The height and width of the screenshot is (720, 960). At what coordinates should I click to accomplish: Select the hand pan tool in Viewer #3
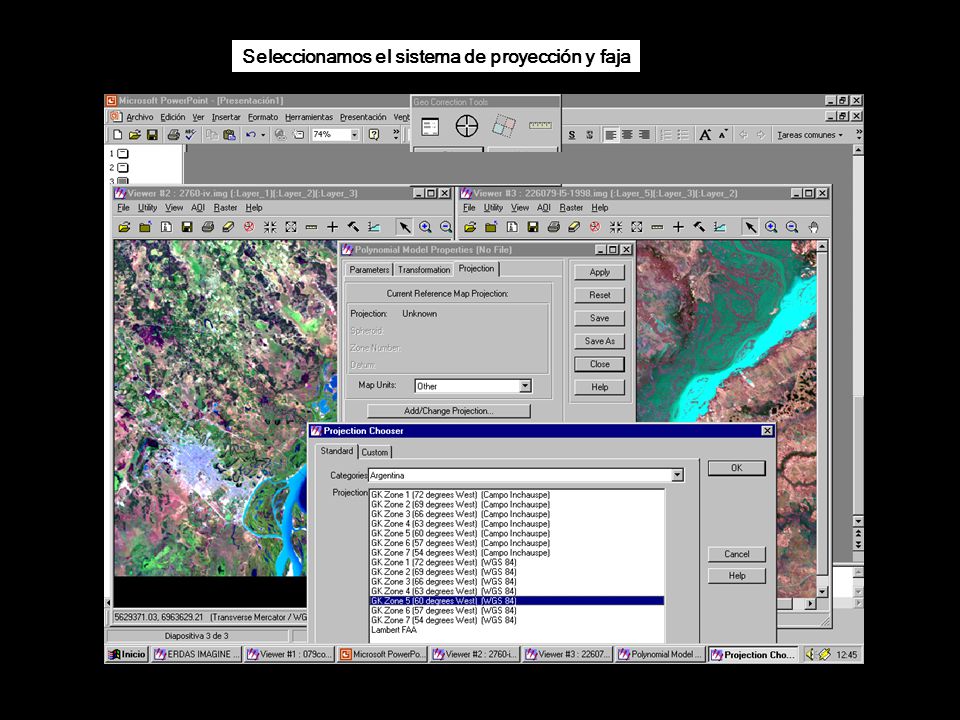tap(813, 227)
